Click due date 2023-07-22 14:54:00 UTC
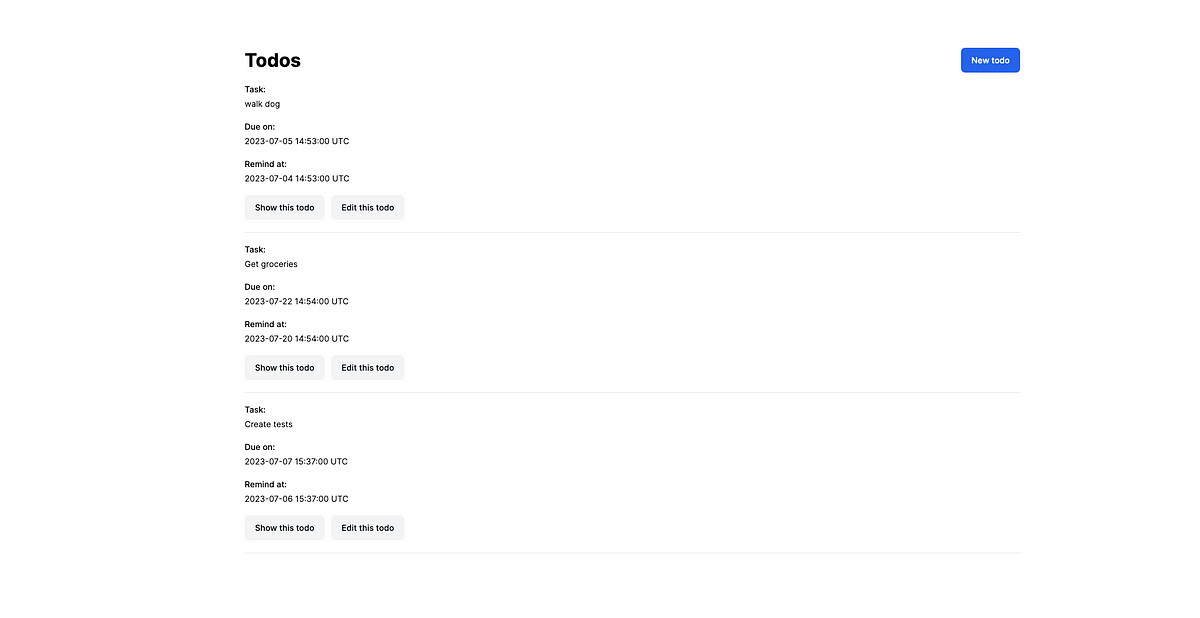The width and height of the screenshot is (1200, 618). (x=297, y=301)
